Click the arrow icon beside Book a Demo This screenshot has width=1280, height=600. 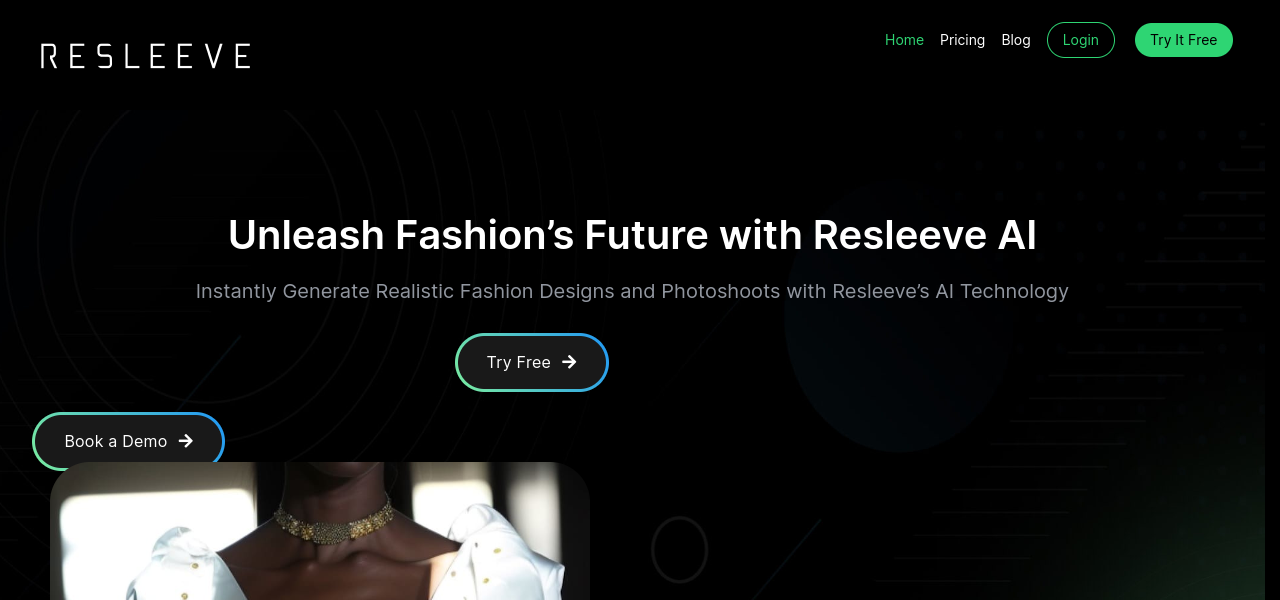tap(185, 441)
